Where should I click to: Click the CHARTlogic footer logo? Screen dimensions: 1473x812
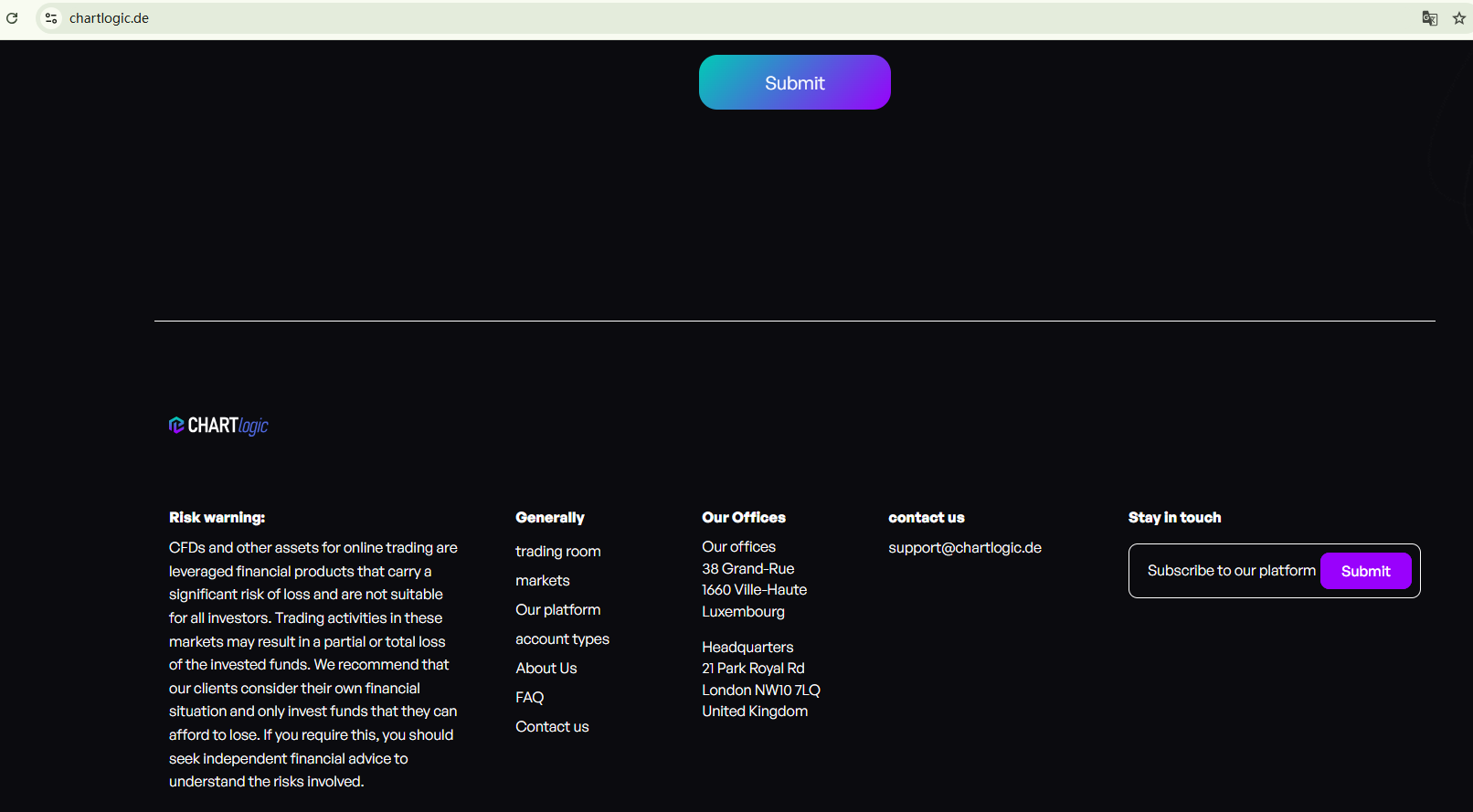218,426
